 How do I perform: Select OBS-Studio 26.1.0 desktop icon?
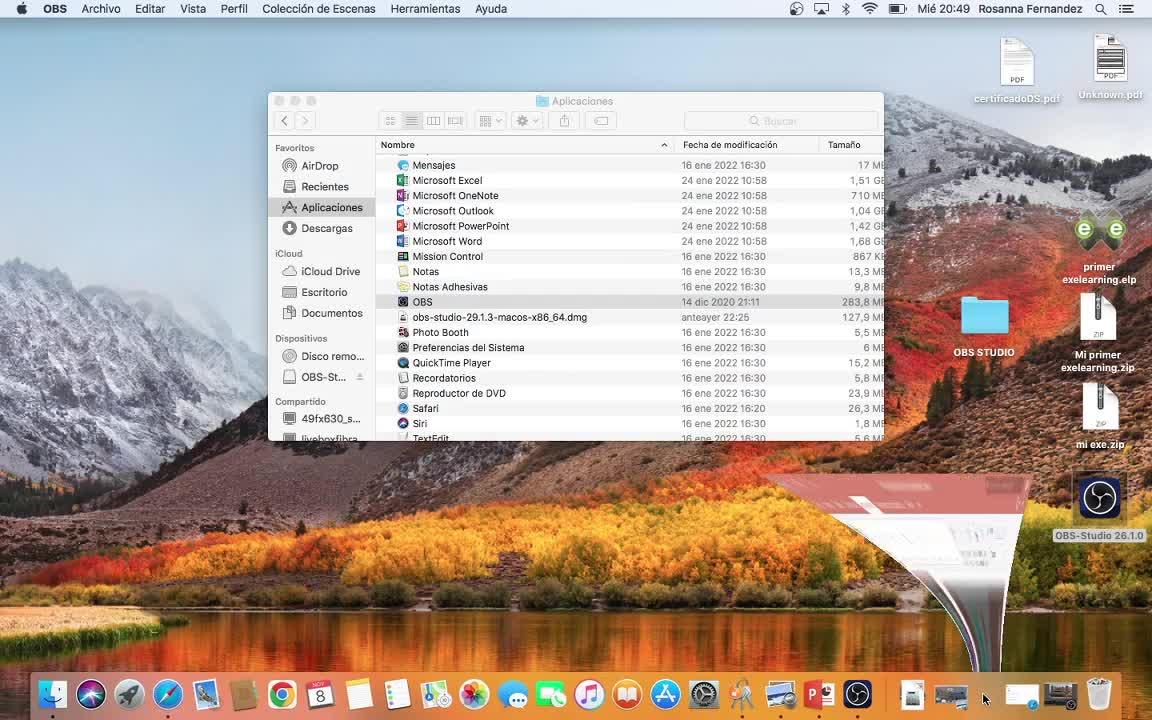[1099, 507]
